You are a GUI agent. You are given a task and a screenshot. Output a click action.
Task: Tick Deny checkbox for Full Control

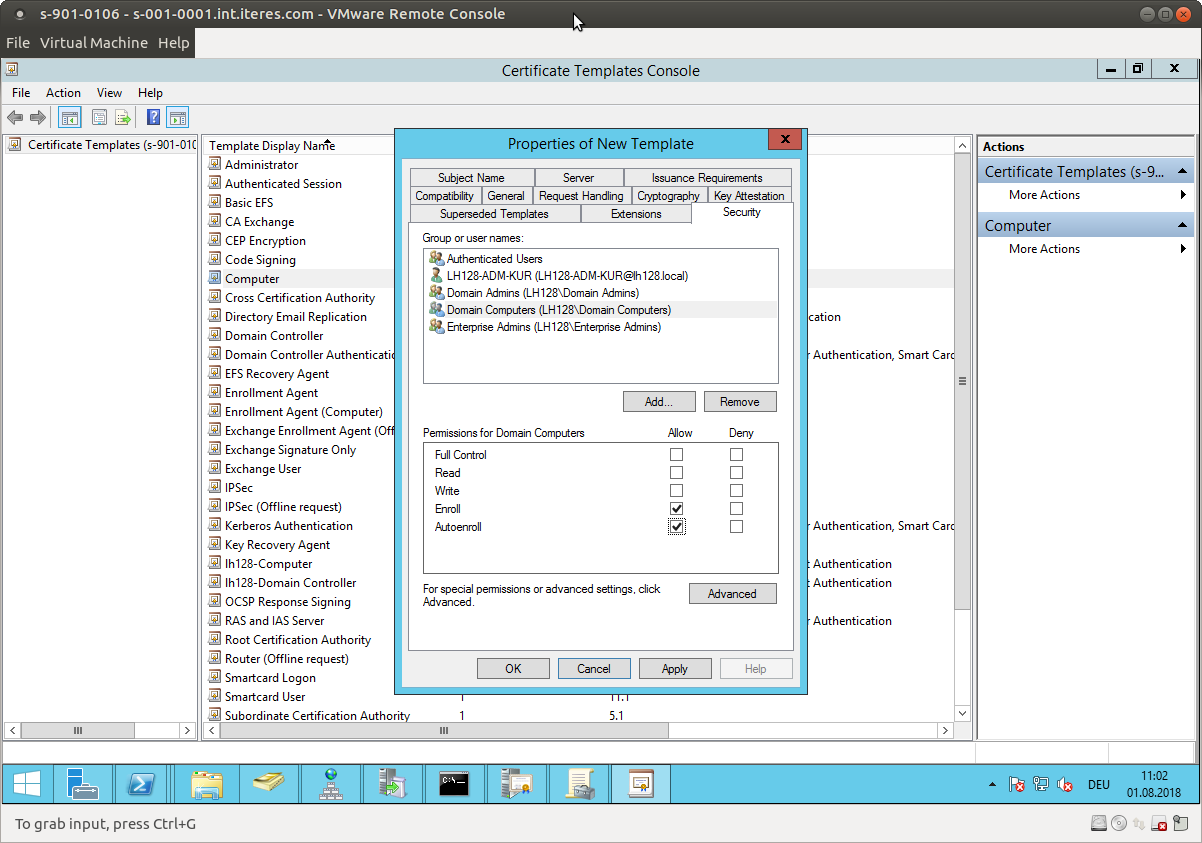pyautogui.click(x=737, y=455)
